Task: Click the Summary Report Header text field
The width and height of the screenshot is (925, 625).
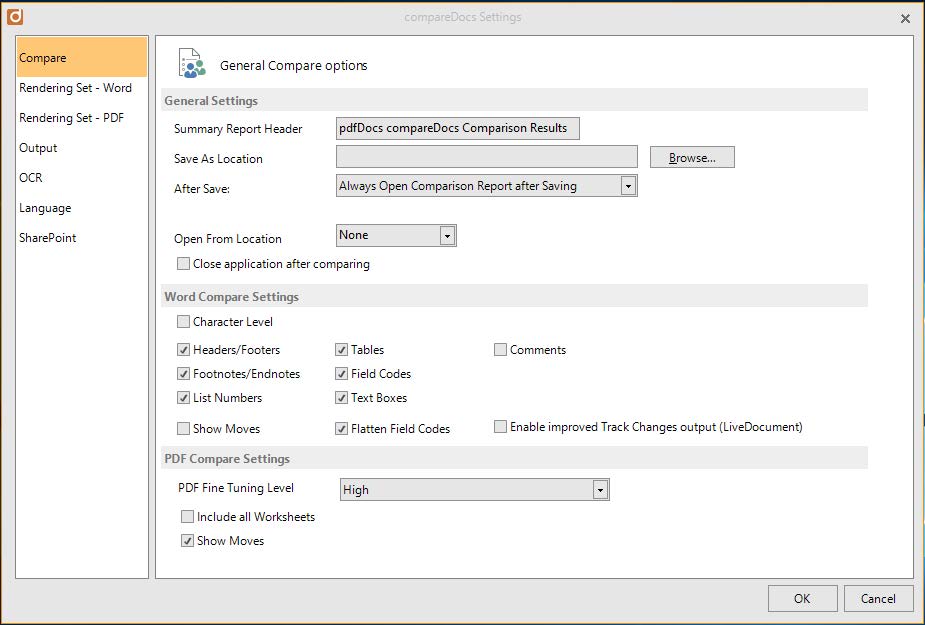Action: click(x=458, y=128)
